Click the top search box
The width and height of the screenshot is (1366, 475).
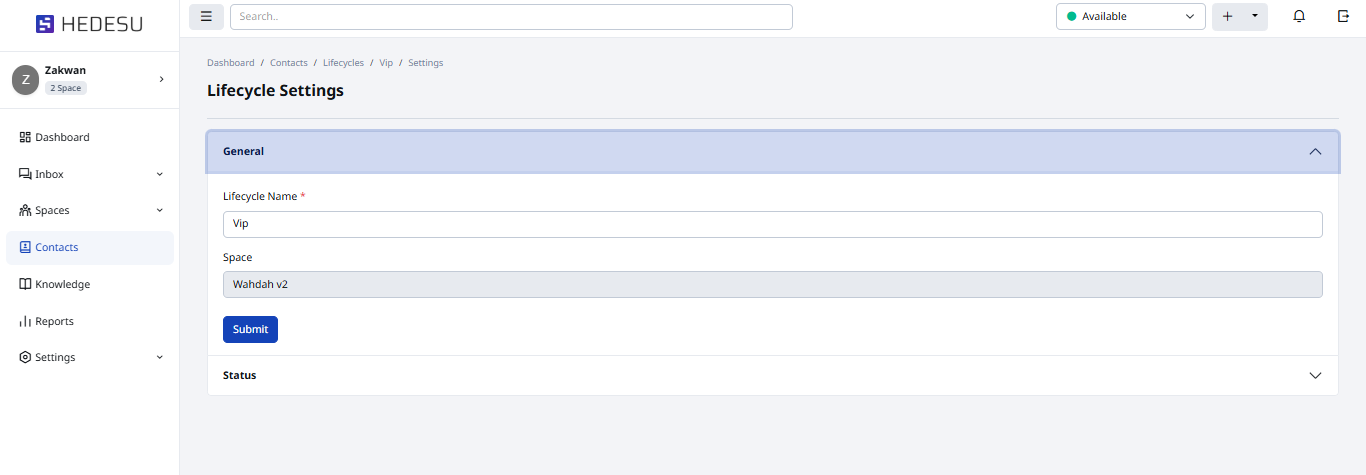[511, 16]
